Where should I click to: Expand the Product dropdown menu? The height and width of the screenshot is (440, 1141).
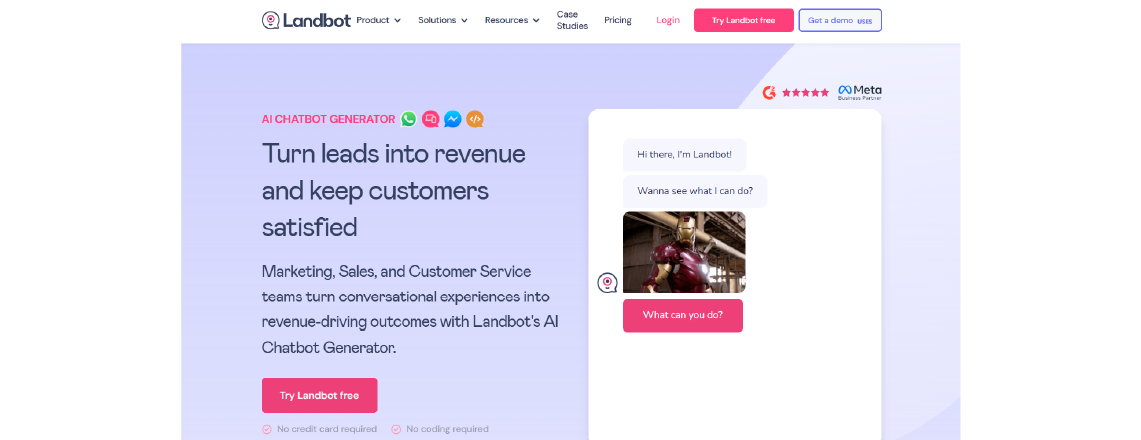(378, 20)
